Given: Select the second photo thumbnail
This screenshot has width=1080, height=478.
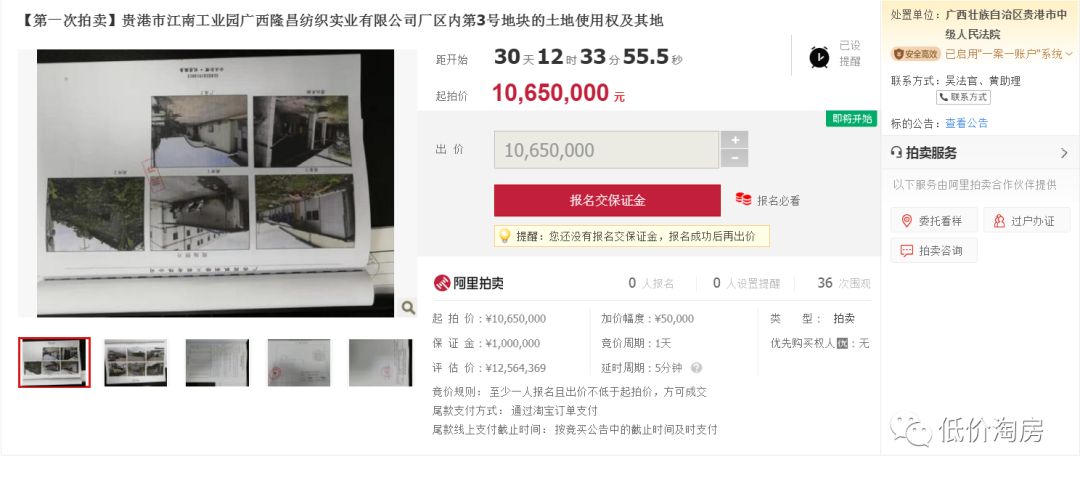Looking at the screenshot, I should [136, 362].
